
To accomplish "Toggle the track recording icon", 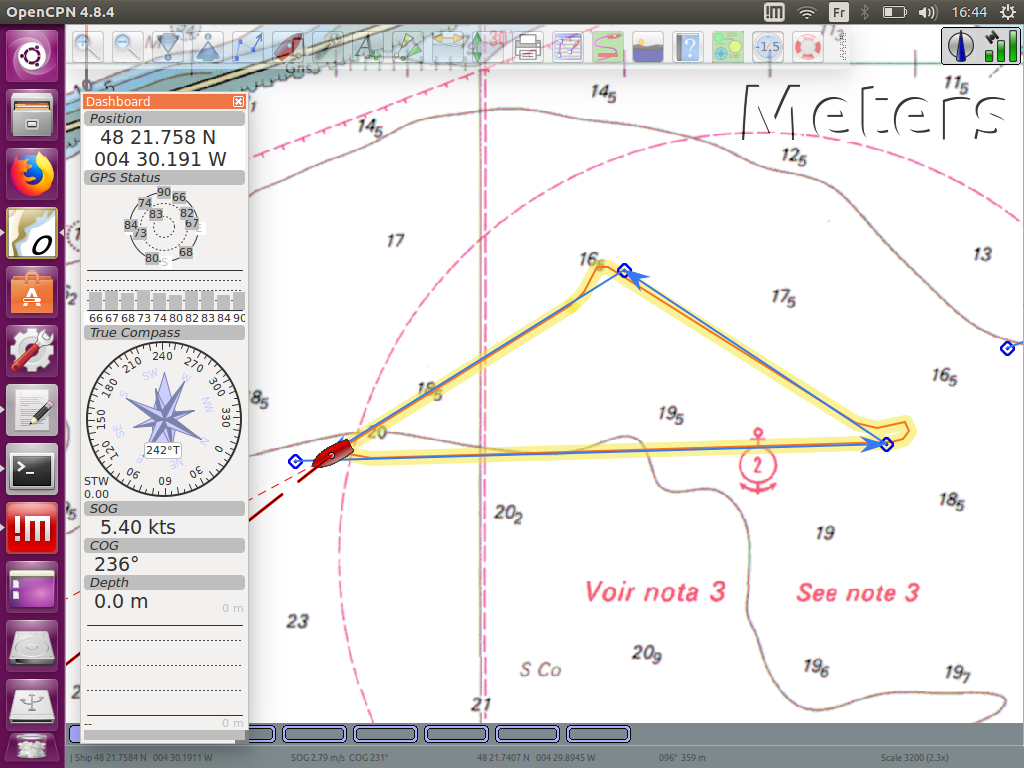I will [607, 46].
